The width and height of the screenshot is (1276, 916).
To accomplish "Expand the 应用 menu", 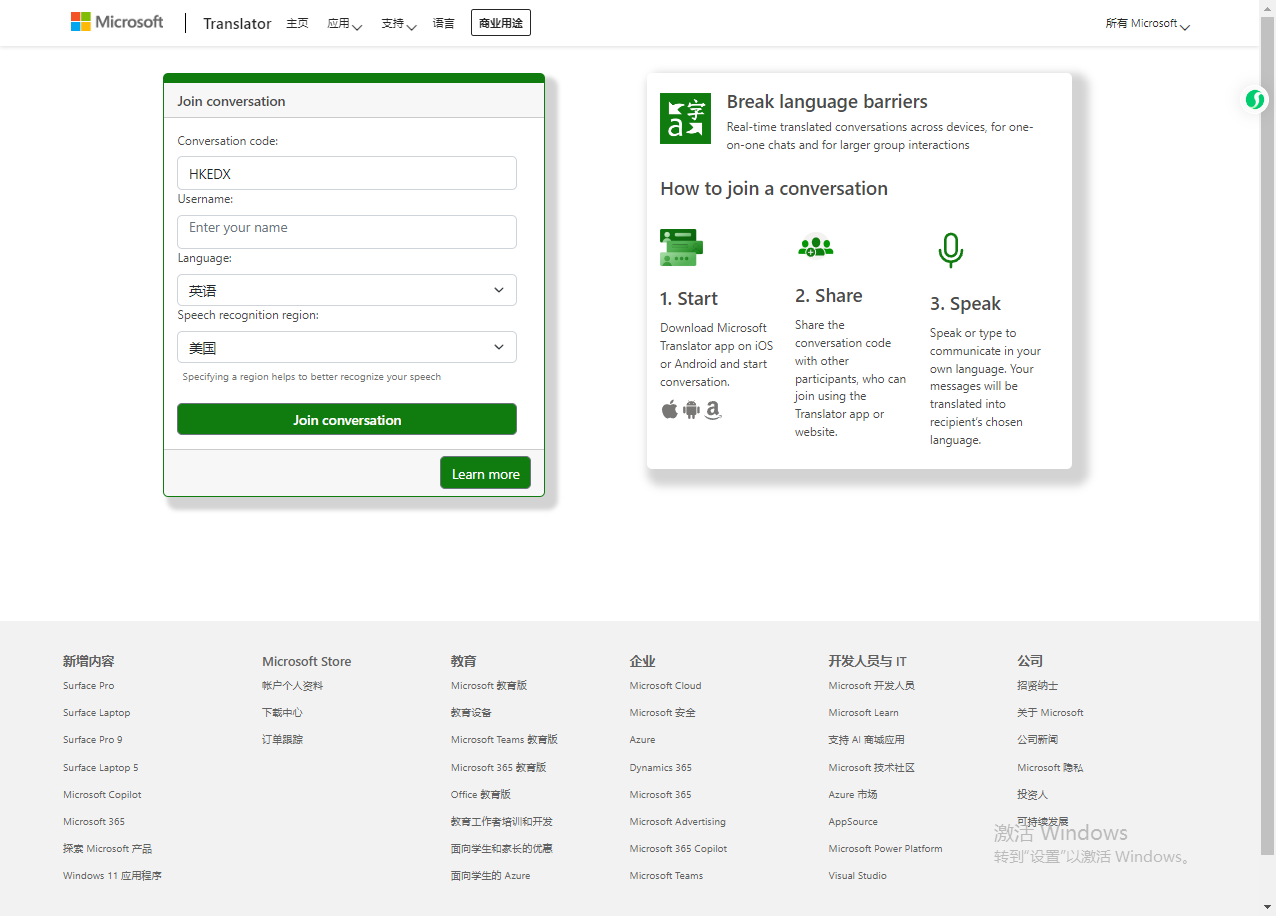I will pyautogui.click(x=344, y=23).
